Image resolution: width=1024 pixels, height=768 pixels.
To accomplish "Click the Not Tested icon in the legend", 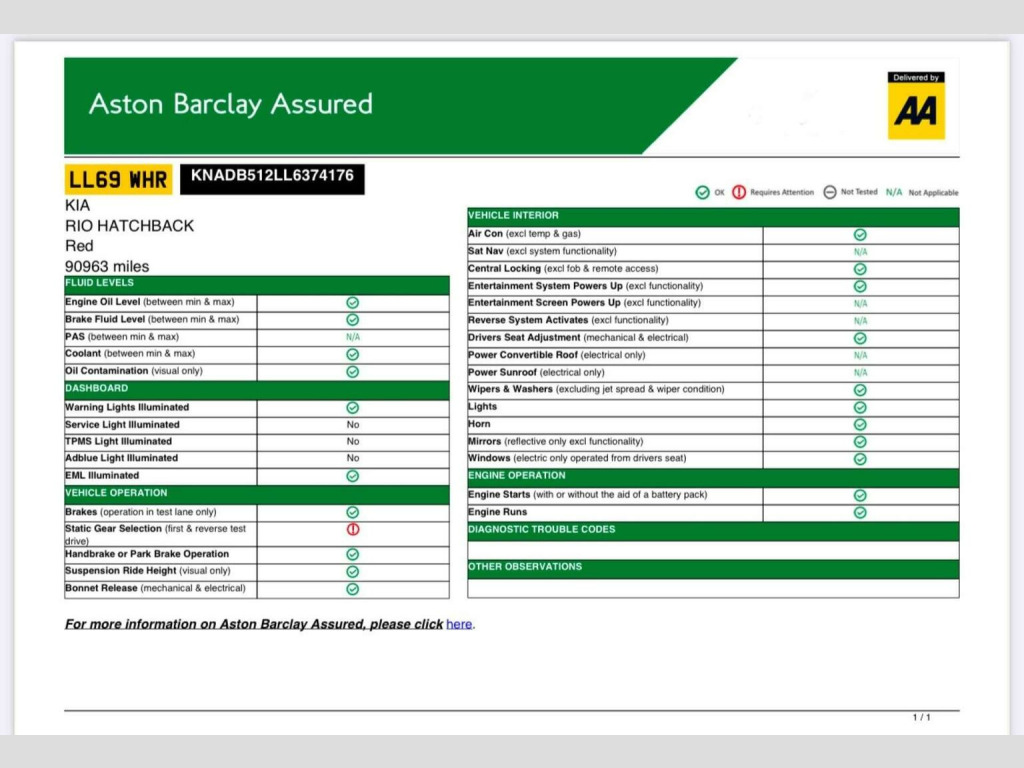I will 830,193.
